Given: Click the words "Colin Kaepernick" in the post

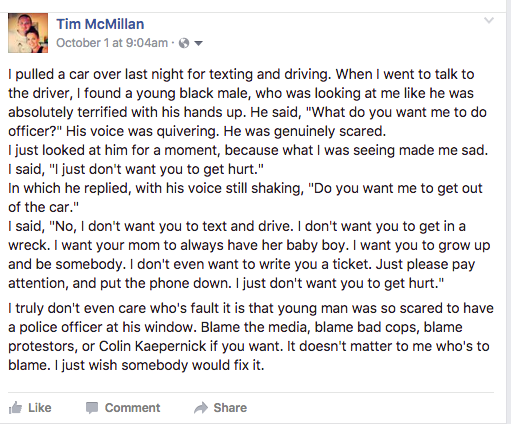Looking at the screenshot, I should point(153,346).
